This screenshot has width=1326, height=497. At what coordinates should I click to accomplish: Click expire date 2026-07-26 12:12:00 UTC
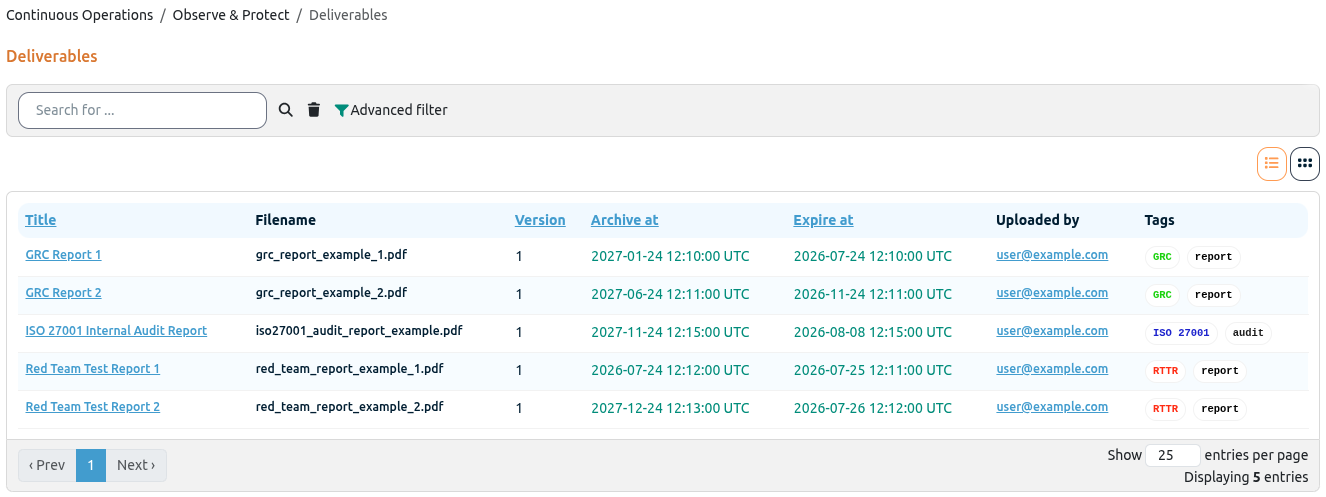[x=873, y=408]
